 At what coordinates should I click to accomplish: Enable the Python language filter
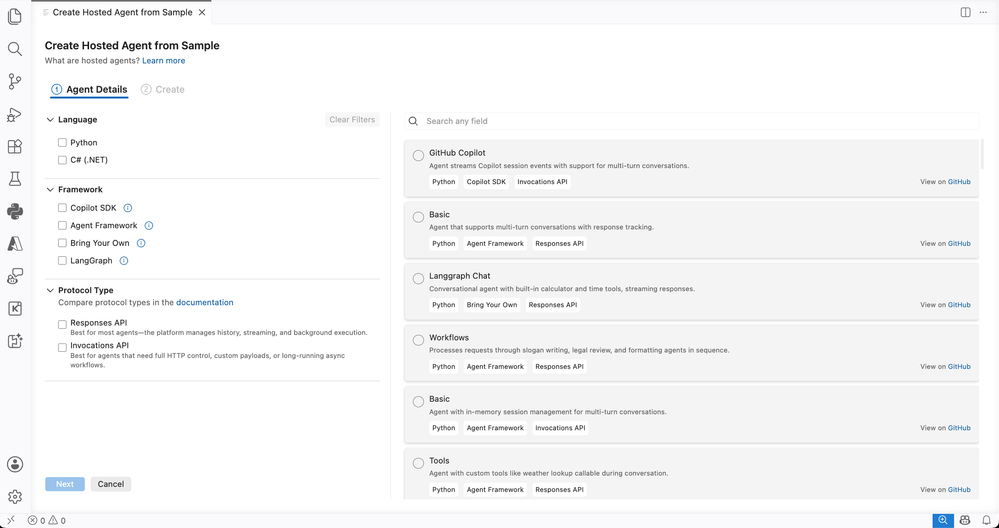click(x=62, y=143)
